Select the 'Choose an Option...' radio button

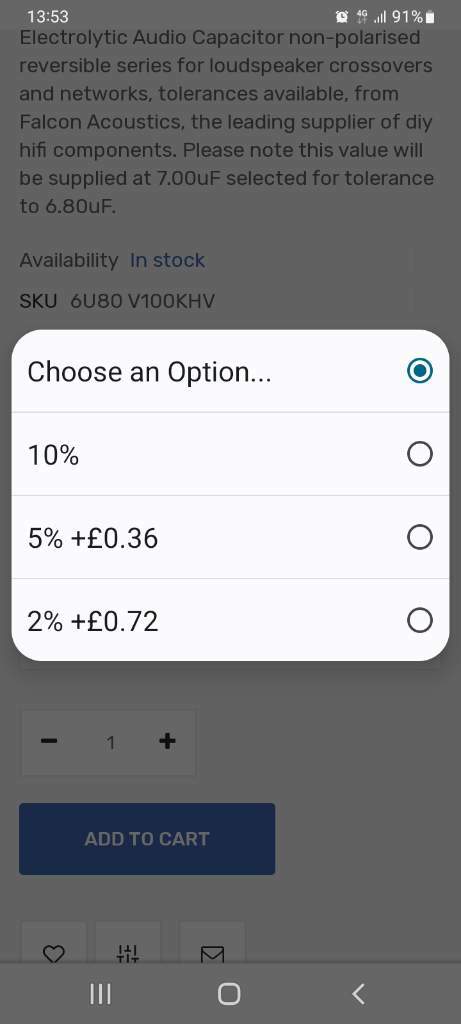click(419, 371)
